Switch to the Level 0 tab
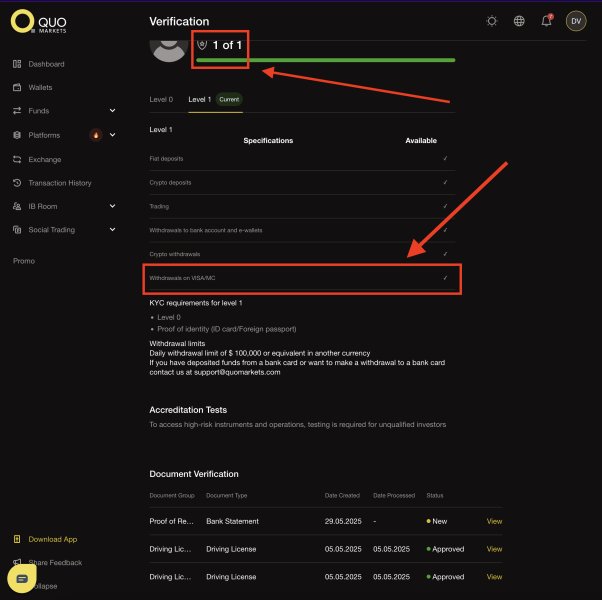Image resolution: width=602 pixels, height=600 pixels. coord(161,99)
